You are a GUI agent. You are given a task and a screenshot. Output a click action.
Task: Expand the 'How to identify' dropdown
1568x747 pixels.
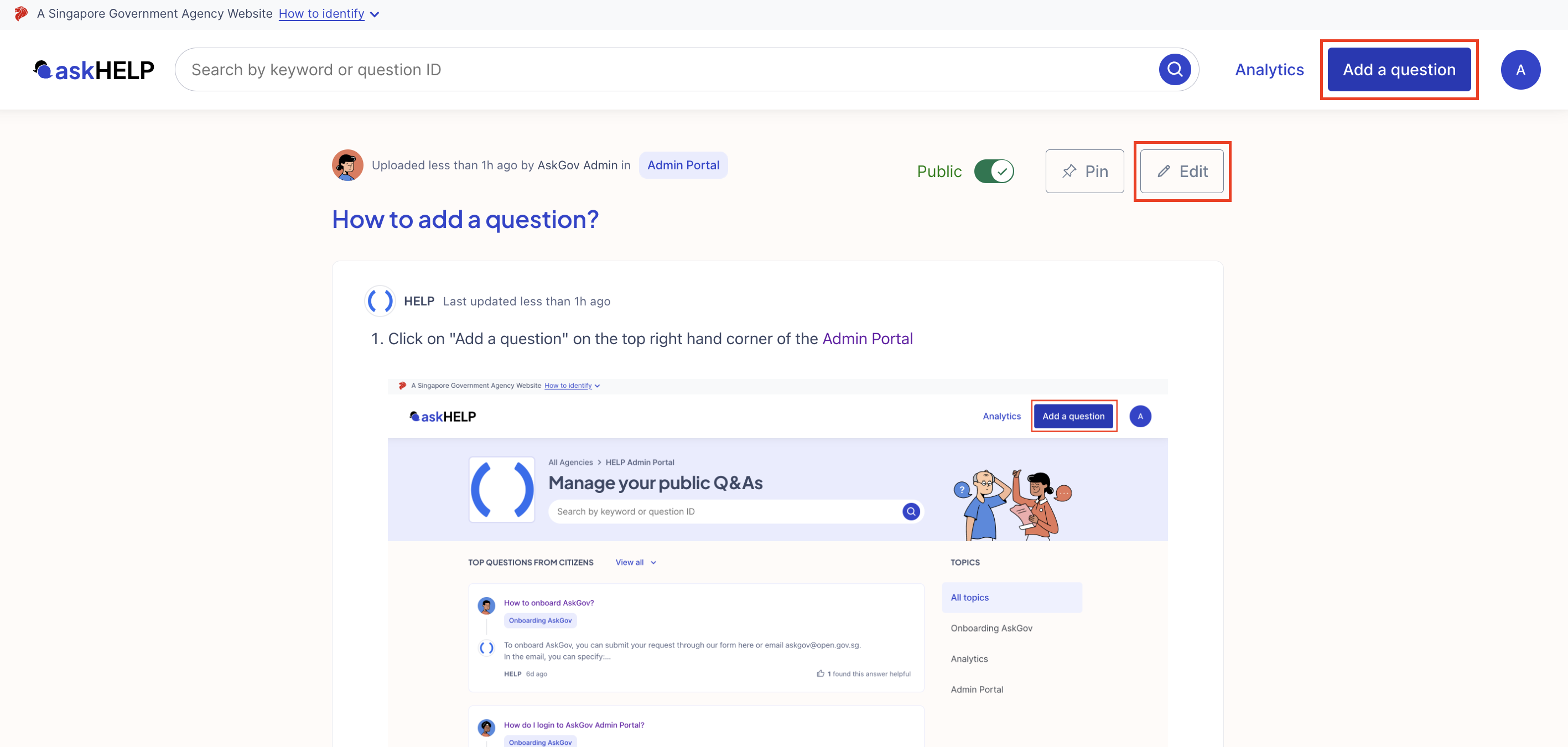(321, 13)
